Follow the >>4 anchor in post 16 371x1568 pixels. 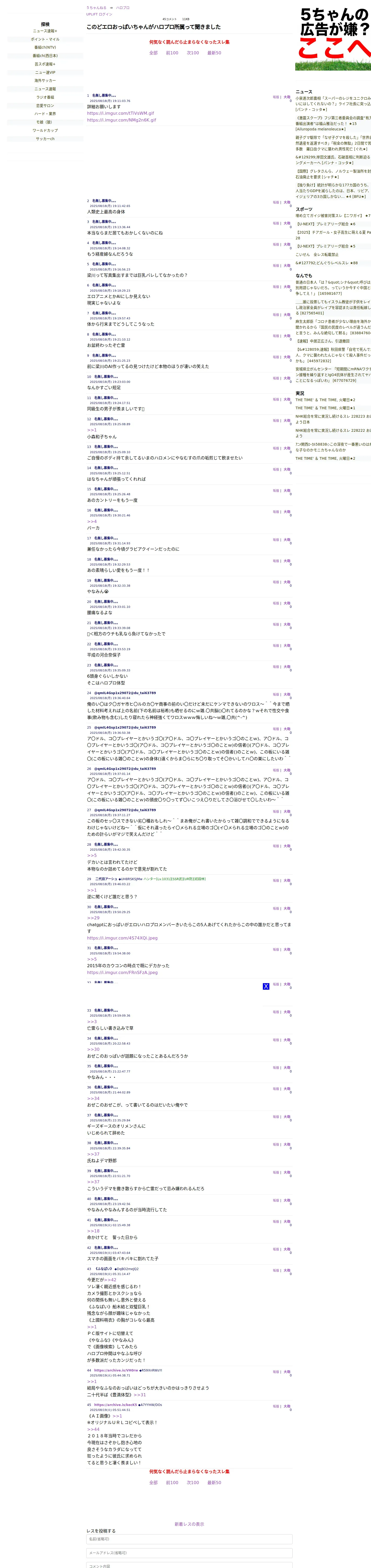(92, 522)
